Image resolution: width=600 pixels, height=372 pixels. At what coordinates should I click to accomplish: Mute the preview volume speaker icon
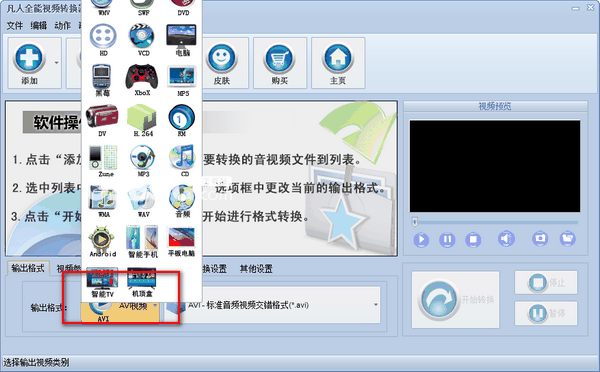pyautogui.click(x=506, y=239)
